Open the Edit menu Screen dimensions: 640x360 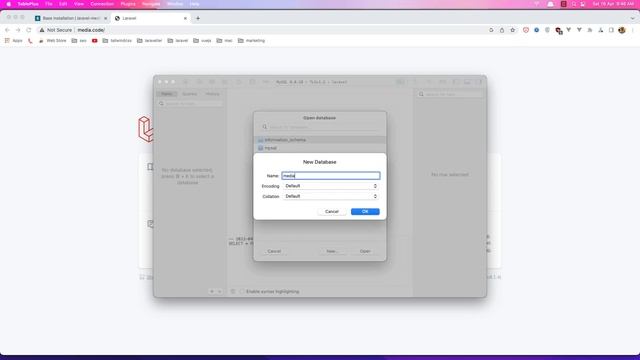(x=63, y=4)
